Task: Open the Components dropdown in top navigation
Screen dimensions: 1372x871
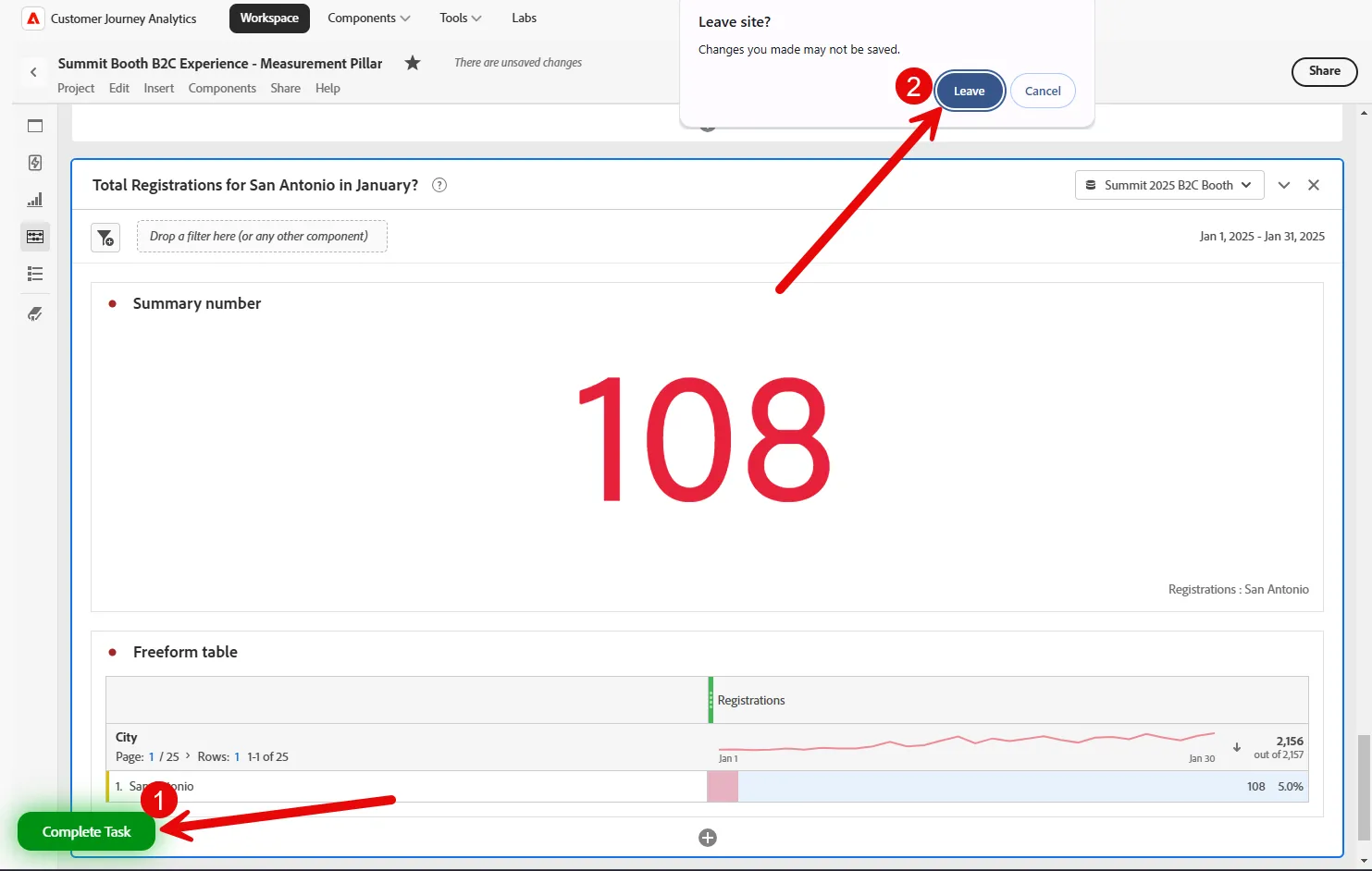Action: tap(369, 18)
